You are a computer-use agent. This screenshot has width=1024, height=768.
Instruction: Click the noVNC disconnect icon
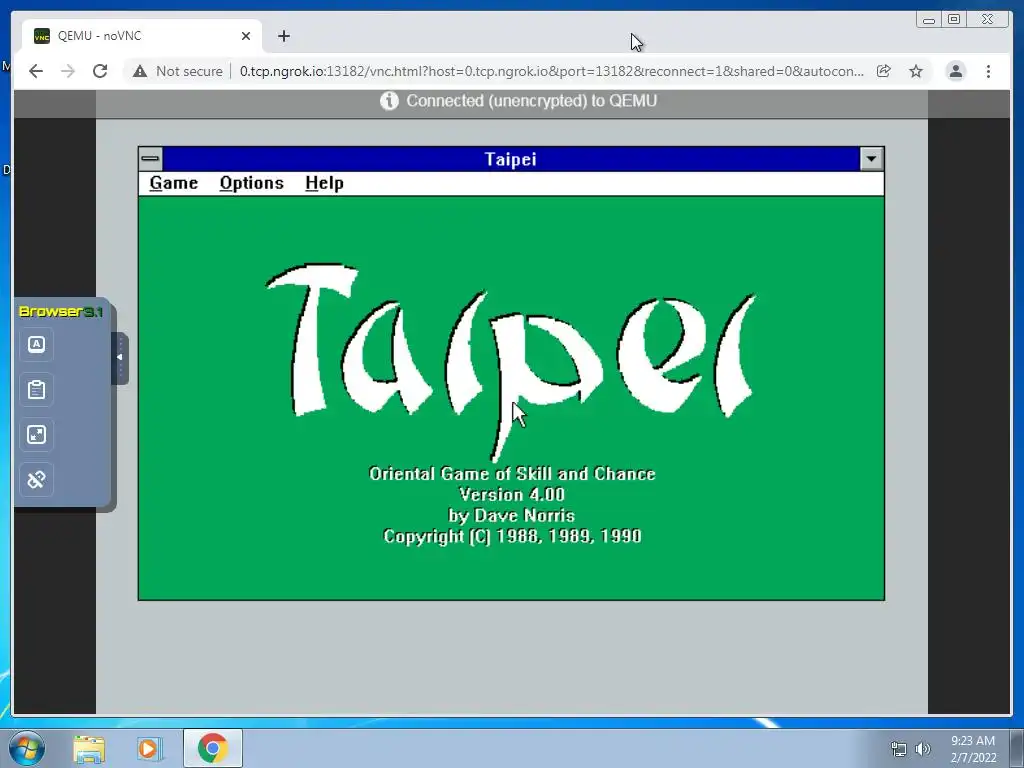tap(37, 480)
